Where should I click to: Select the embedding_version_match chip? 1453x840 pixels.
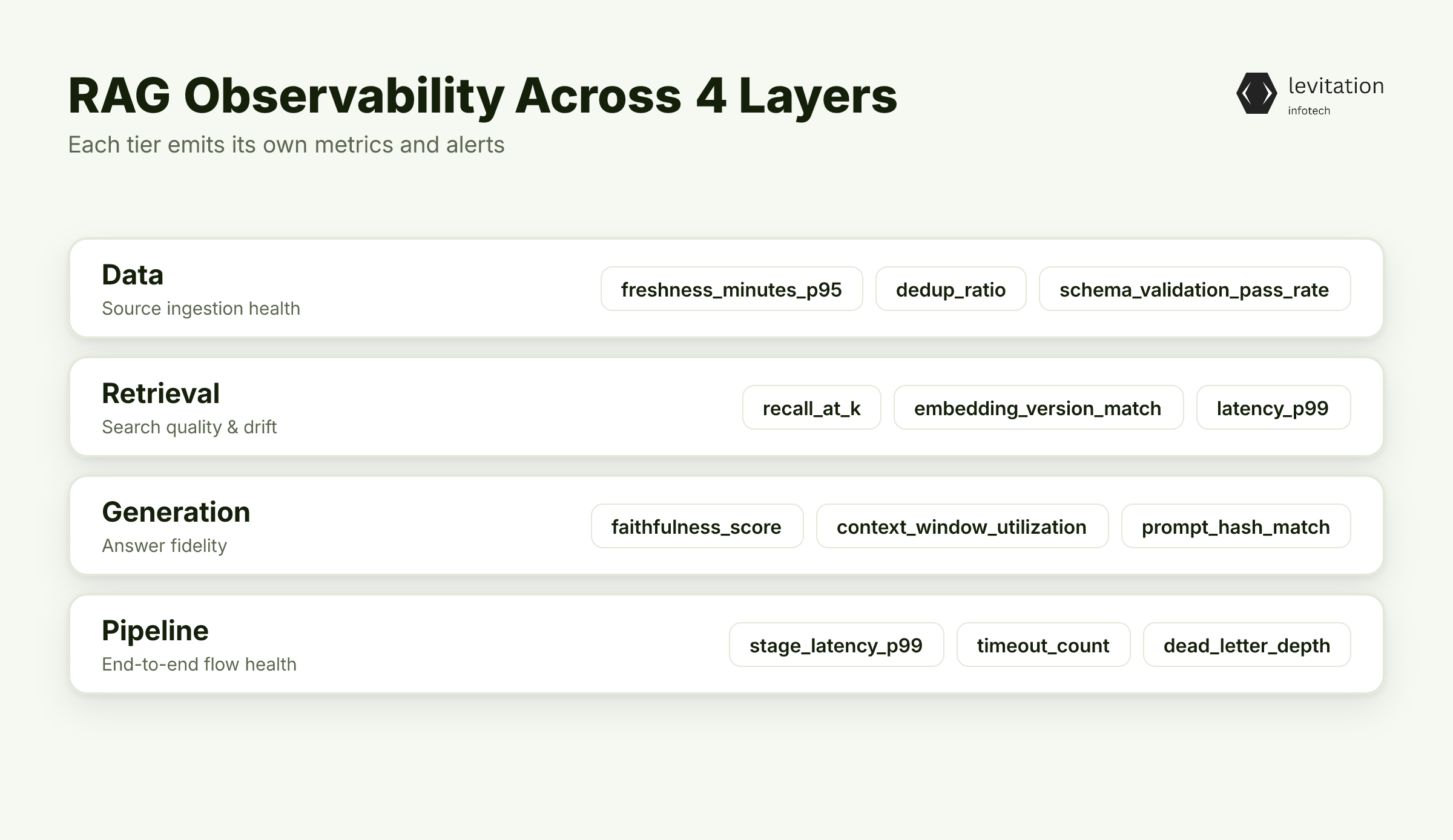coord(1038,408)
